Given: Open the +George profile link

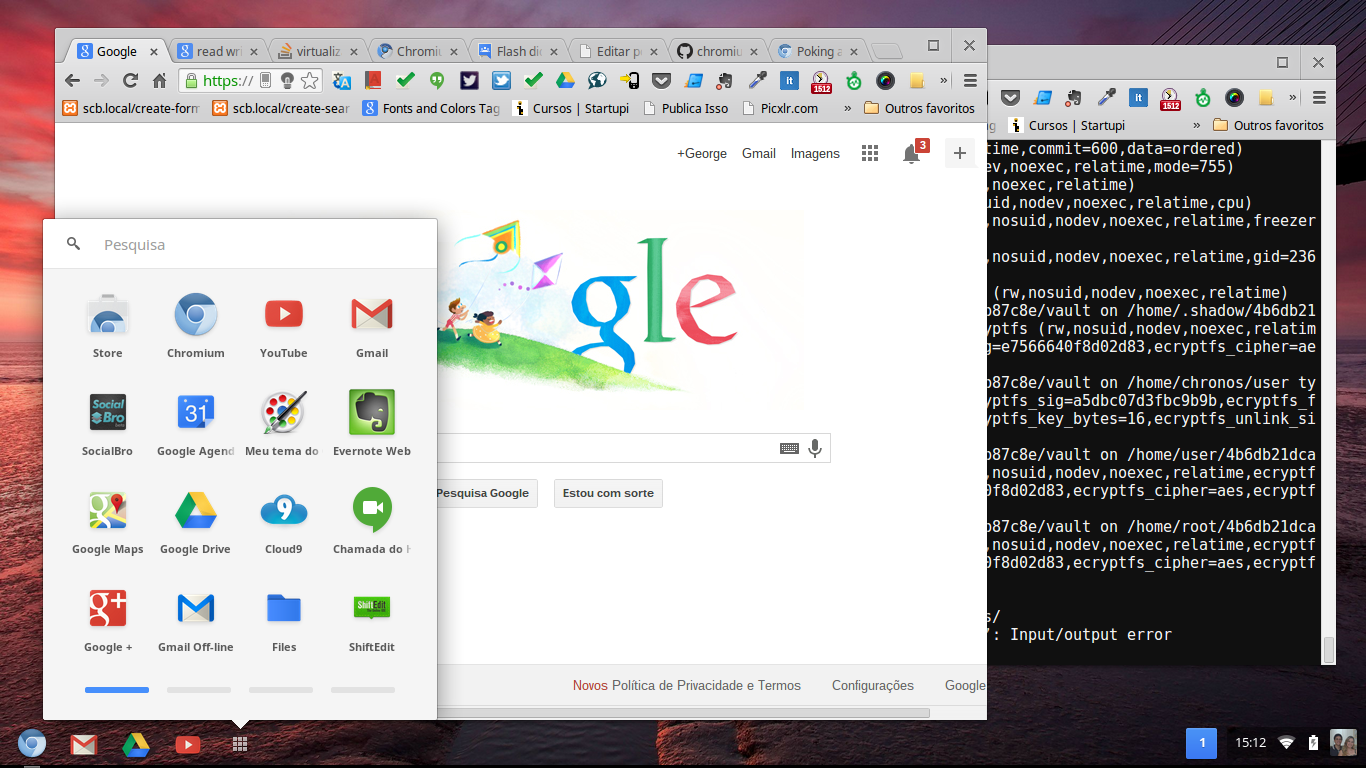Looking at the screenshot, I should (702, 153).
